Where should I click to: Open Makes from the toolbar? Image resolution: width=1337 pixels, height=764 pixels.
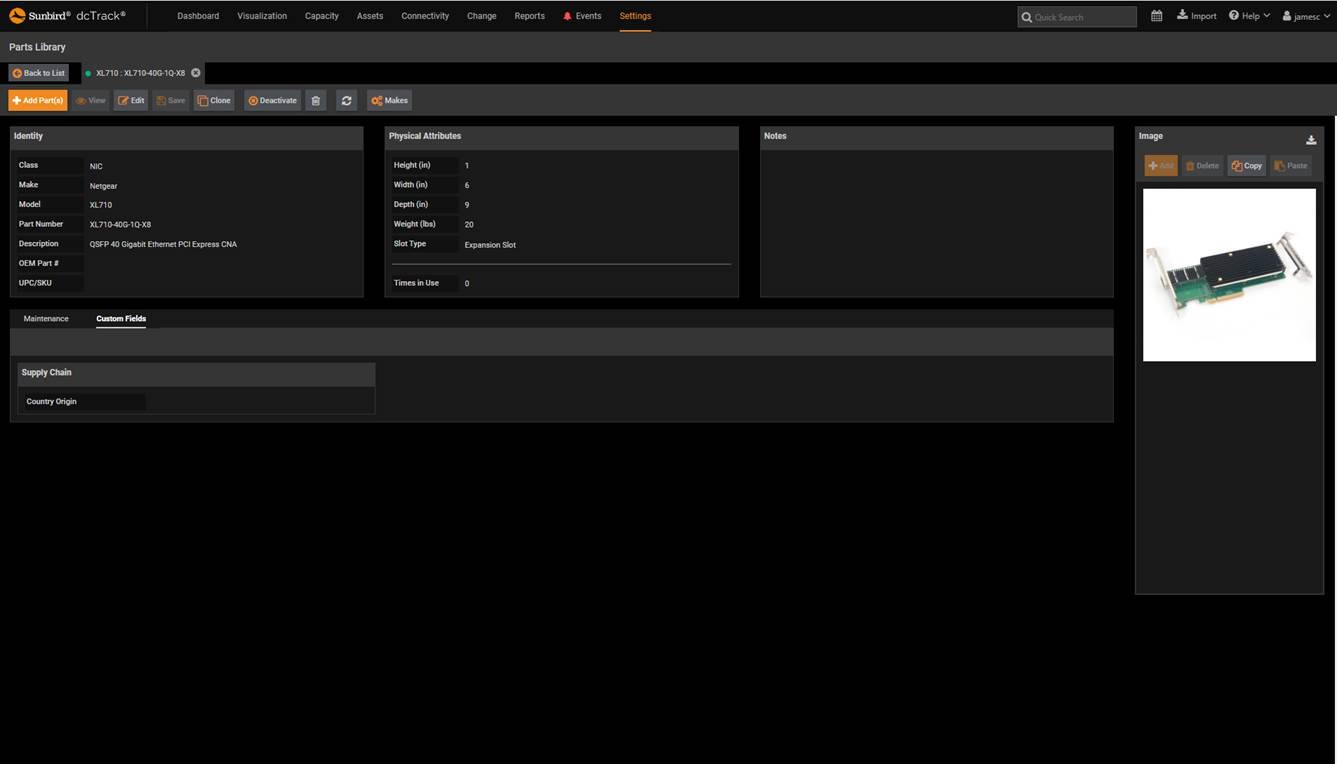pyautogui.click(x=388, y=100)
